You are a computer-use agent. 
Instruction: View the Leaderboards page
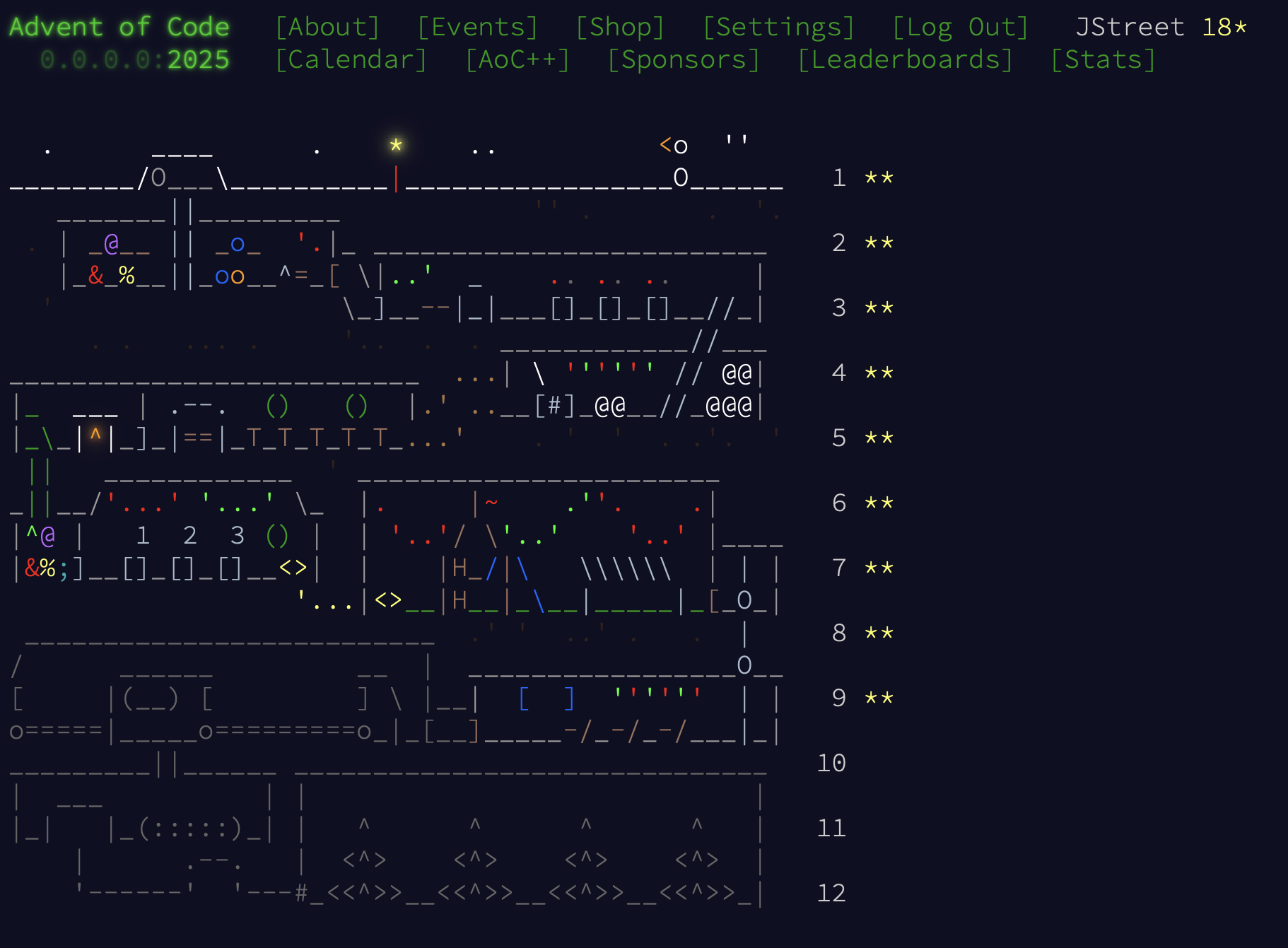[x=905, y=59]
